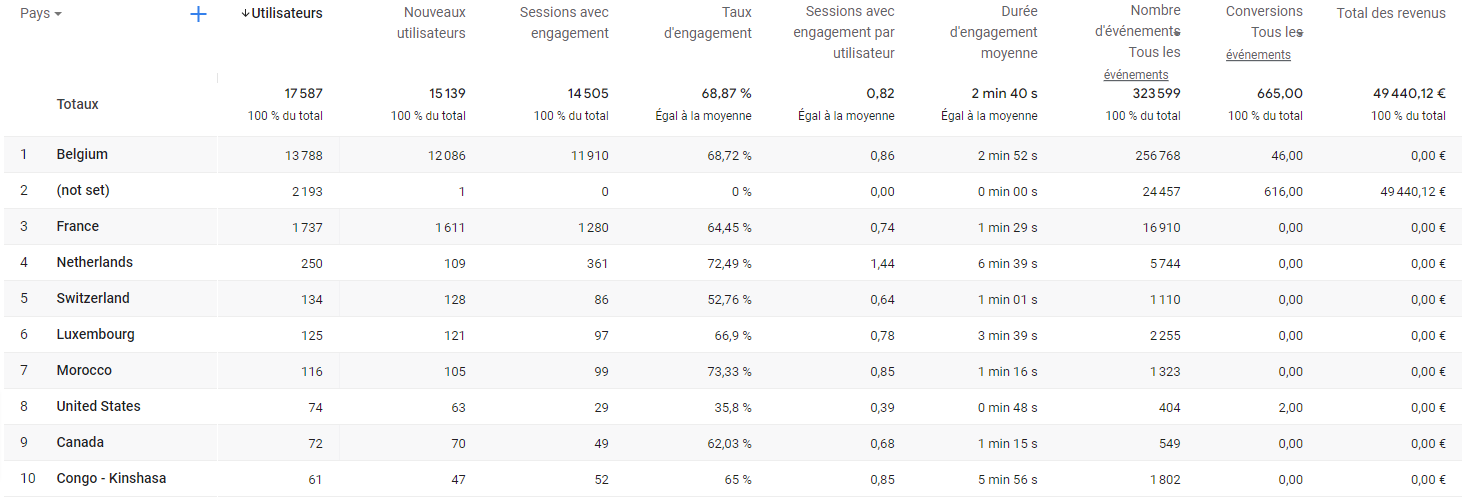Select the France row label
This screenshot has width=1463, height=499.
pos(78,226)
